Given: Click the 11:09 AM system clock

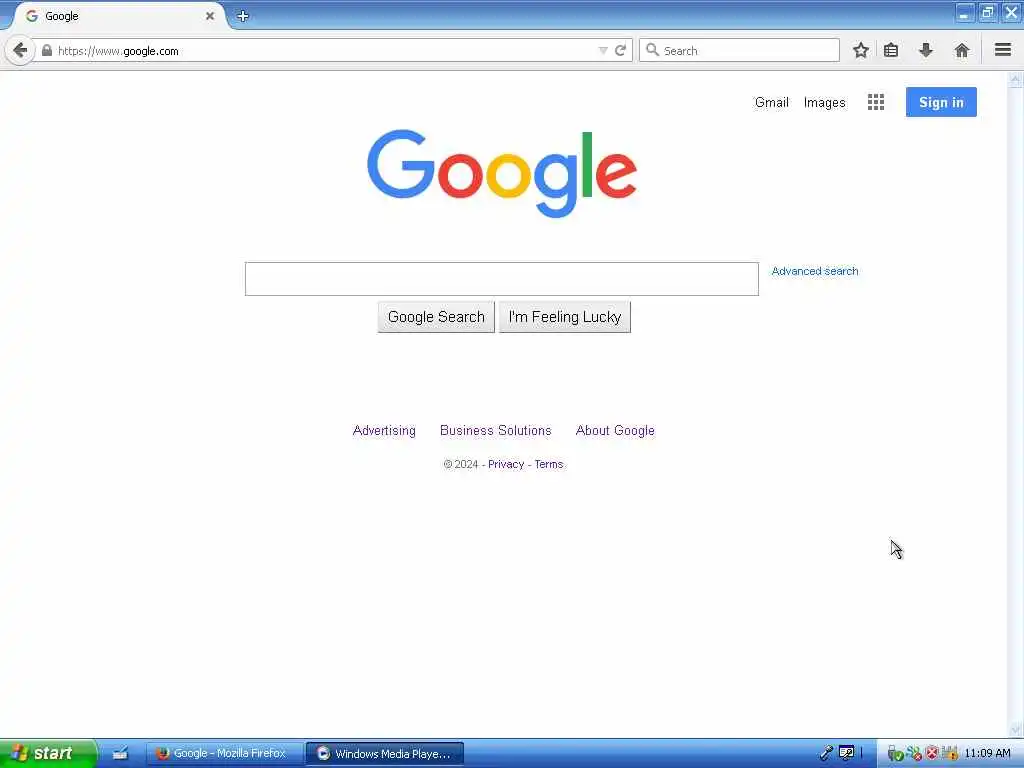Looking at the screenshot, I should click(987, 754).
